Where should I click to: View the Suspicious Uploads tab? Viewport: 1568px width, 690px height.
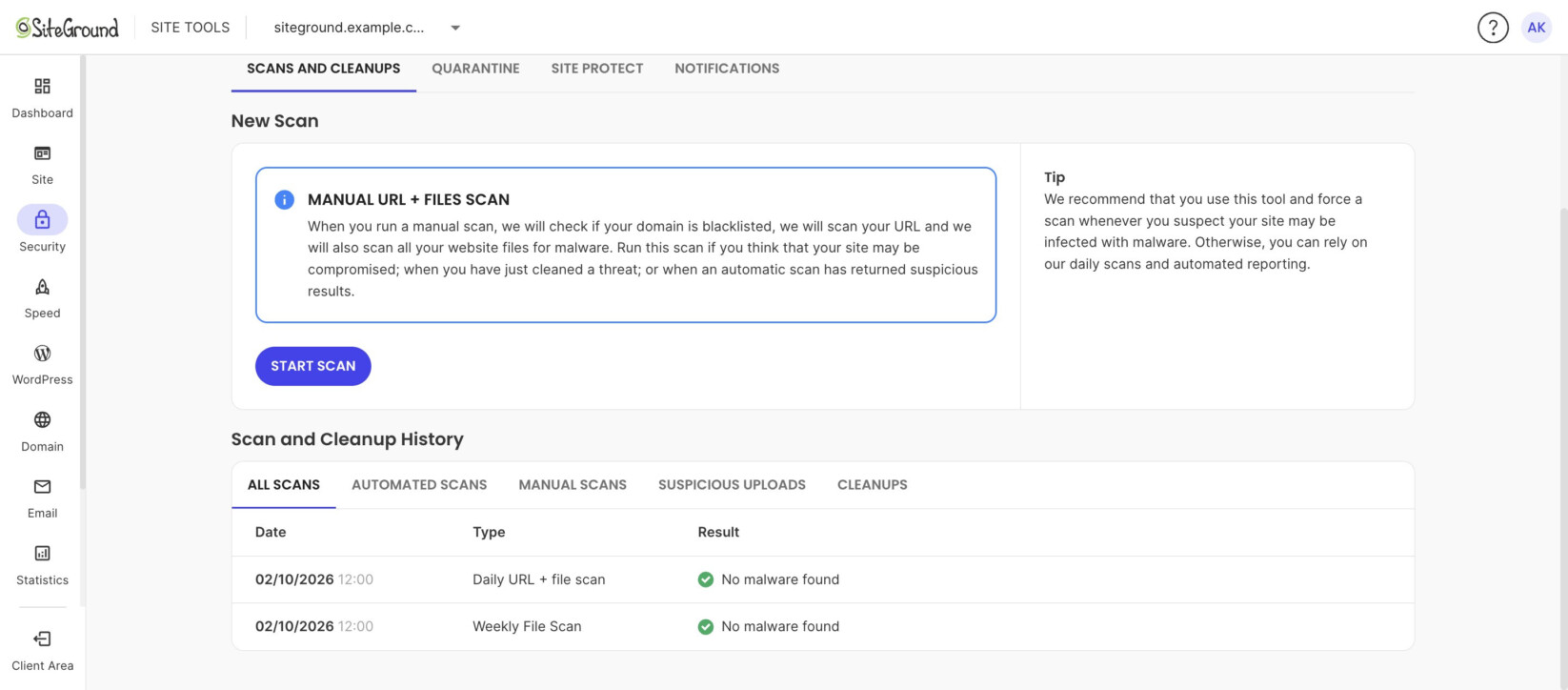(732, 485)
